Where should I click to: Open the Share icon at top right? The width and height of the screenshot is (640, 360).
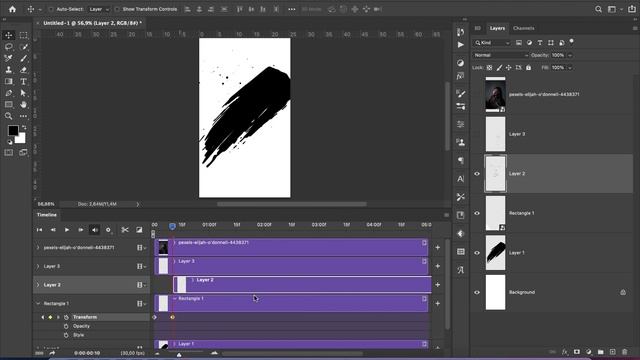click(632, 9)
